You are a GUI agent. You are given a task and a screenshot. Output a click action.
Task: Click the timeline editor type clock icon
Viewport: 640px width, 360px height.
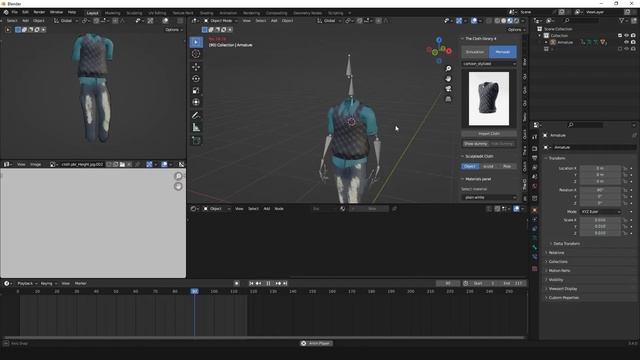(7, 283)
